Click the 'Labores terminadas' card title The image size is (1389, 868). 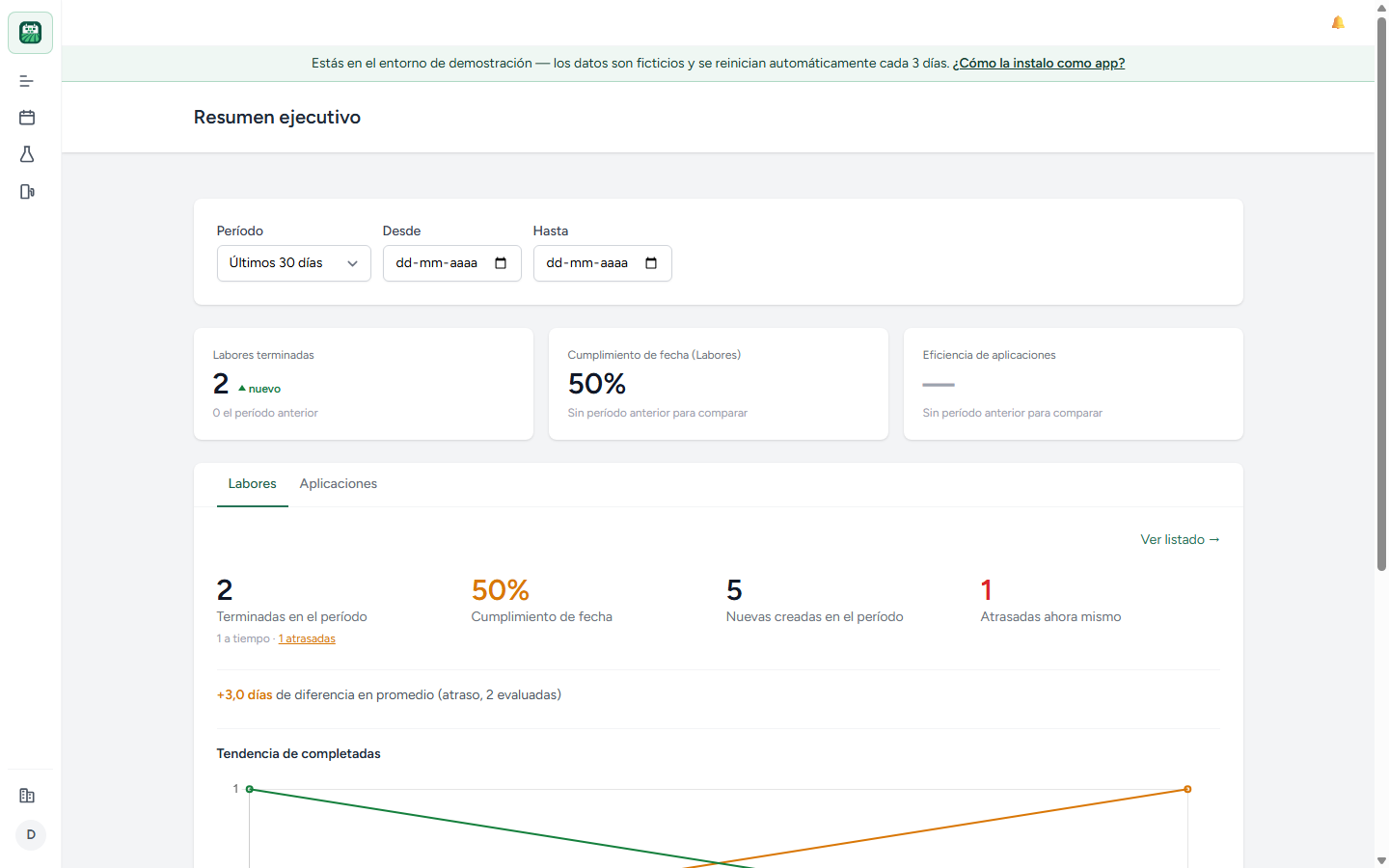point(263,355)
